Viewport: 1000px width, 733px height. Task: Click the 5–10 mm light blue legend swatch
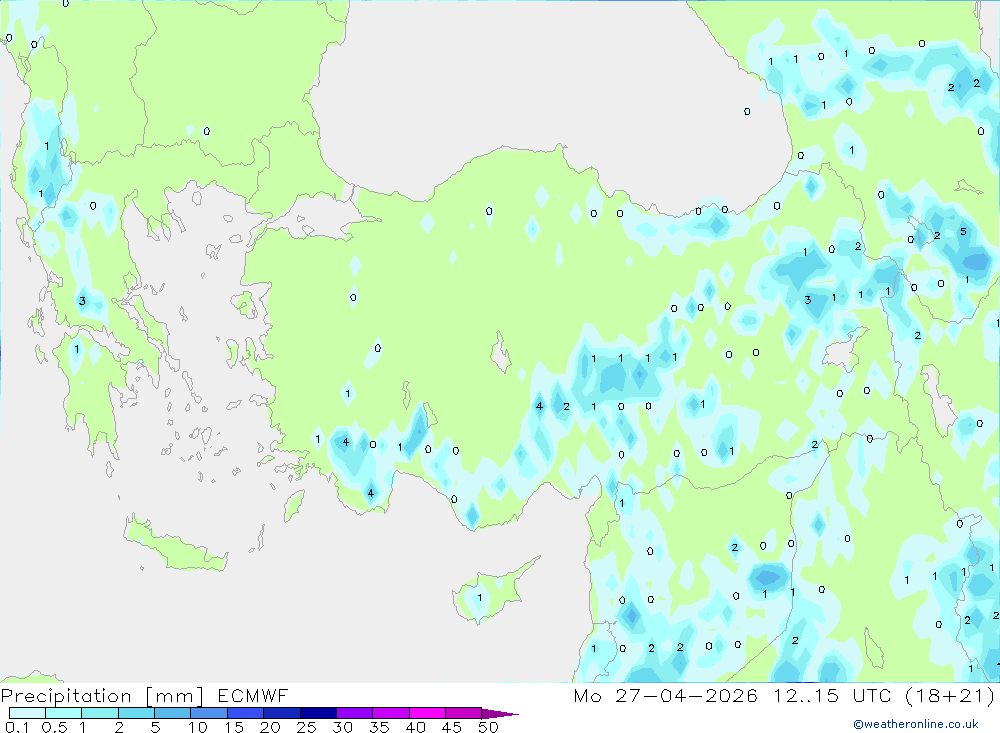172,713
